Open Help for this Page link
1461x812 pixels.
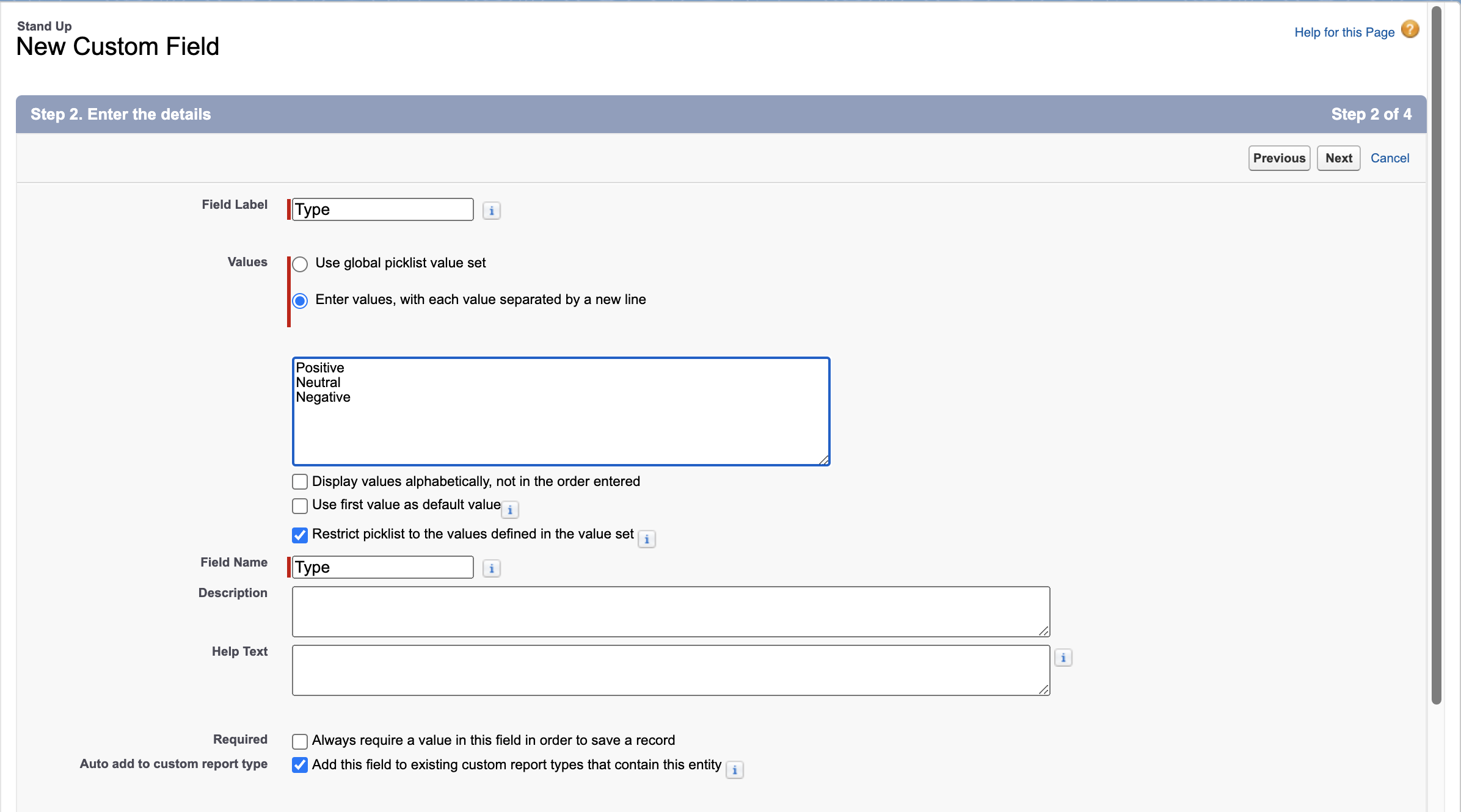tap(1344, 32)
